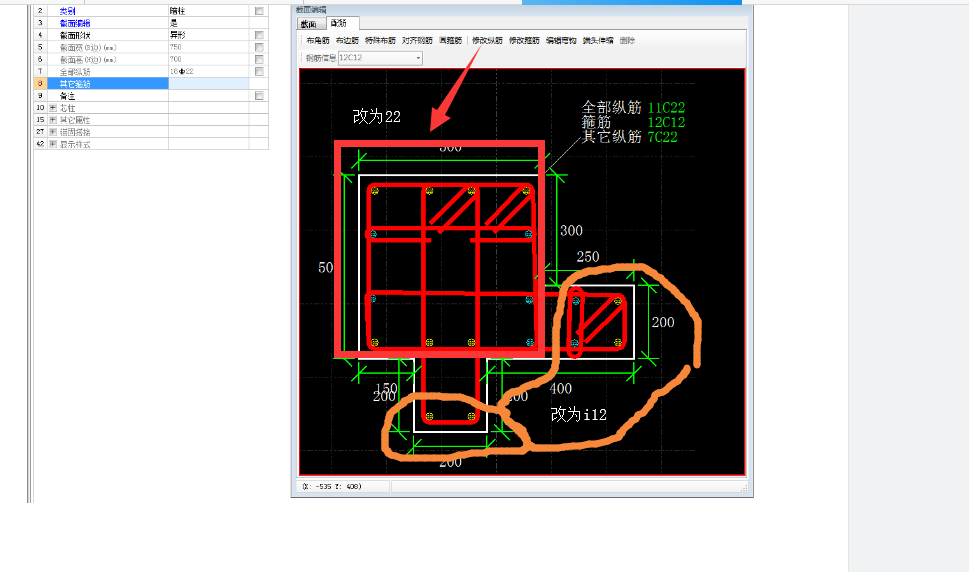Click the 异形 value cell

tap(208, 35)
